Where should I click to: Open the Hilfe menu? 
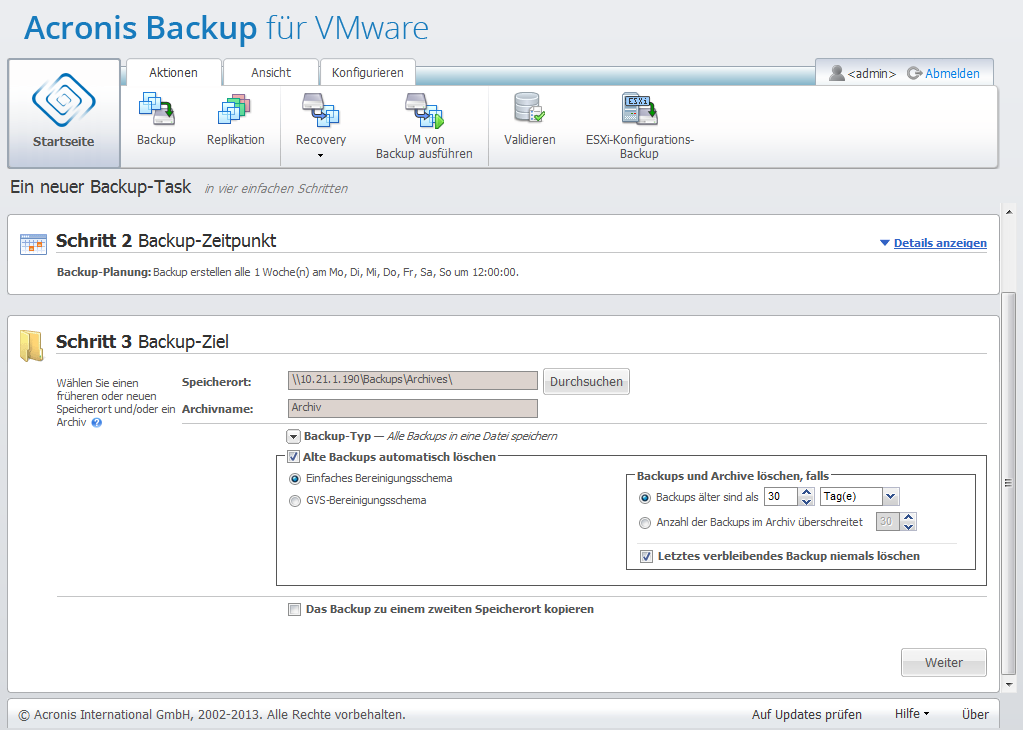click(x=911, y=714)
